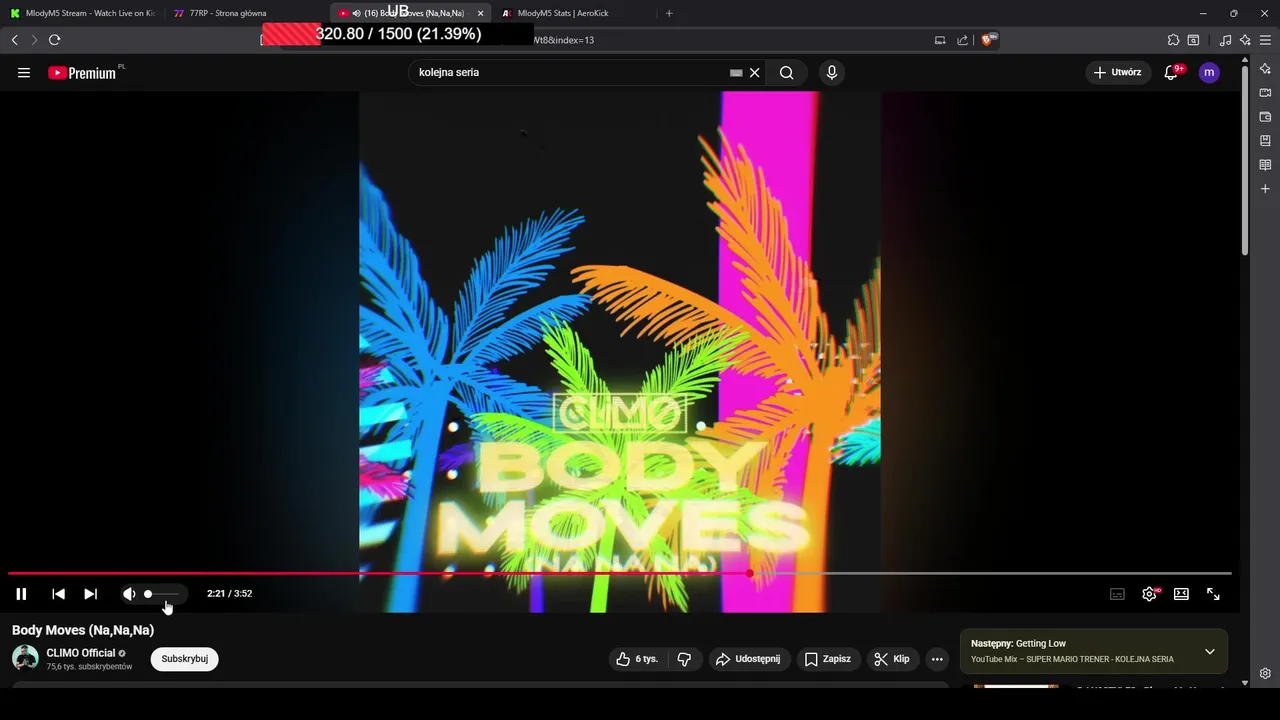Go back in browser history
The image size is (1280, 720).
[14, 40]
